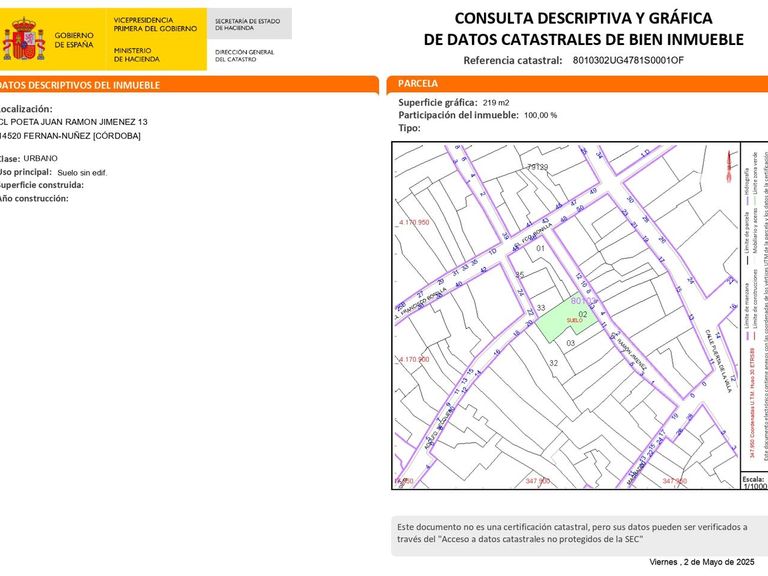Click '14520 FERNAN-NUÑEZ [CÓRDOBA]' text

click(70, 136)
